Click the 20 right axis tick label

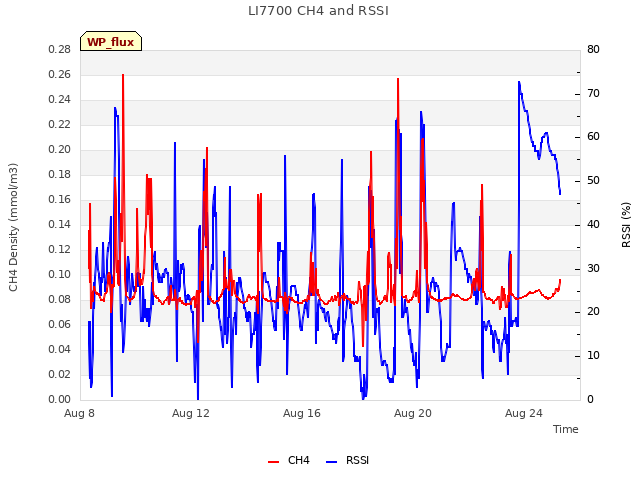tap(593, 312)
